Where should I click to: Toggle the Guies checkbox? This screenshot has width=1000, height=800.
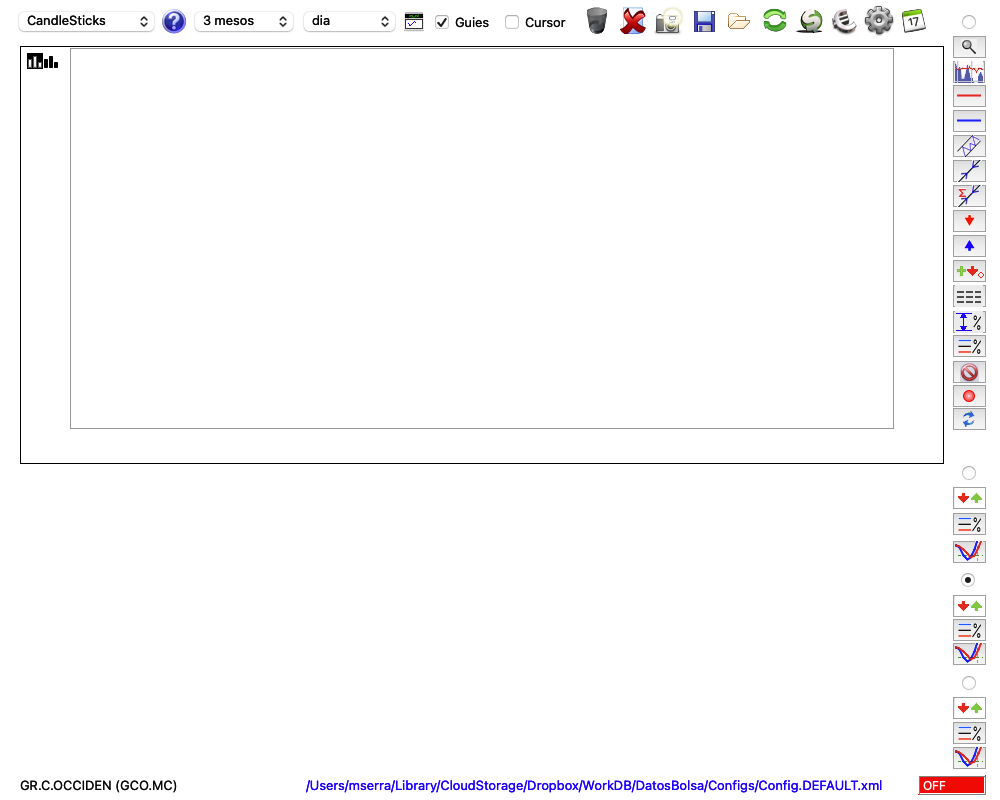[x=442, y=22]
